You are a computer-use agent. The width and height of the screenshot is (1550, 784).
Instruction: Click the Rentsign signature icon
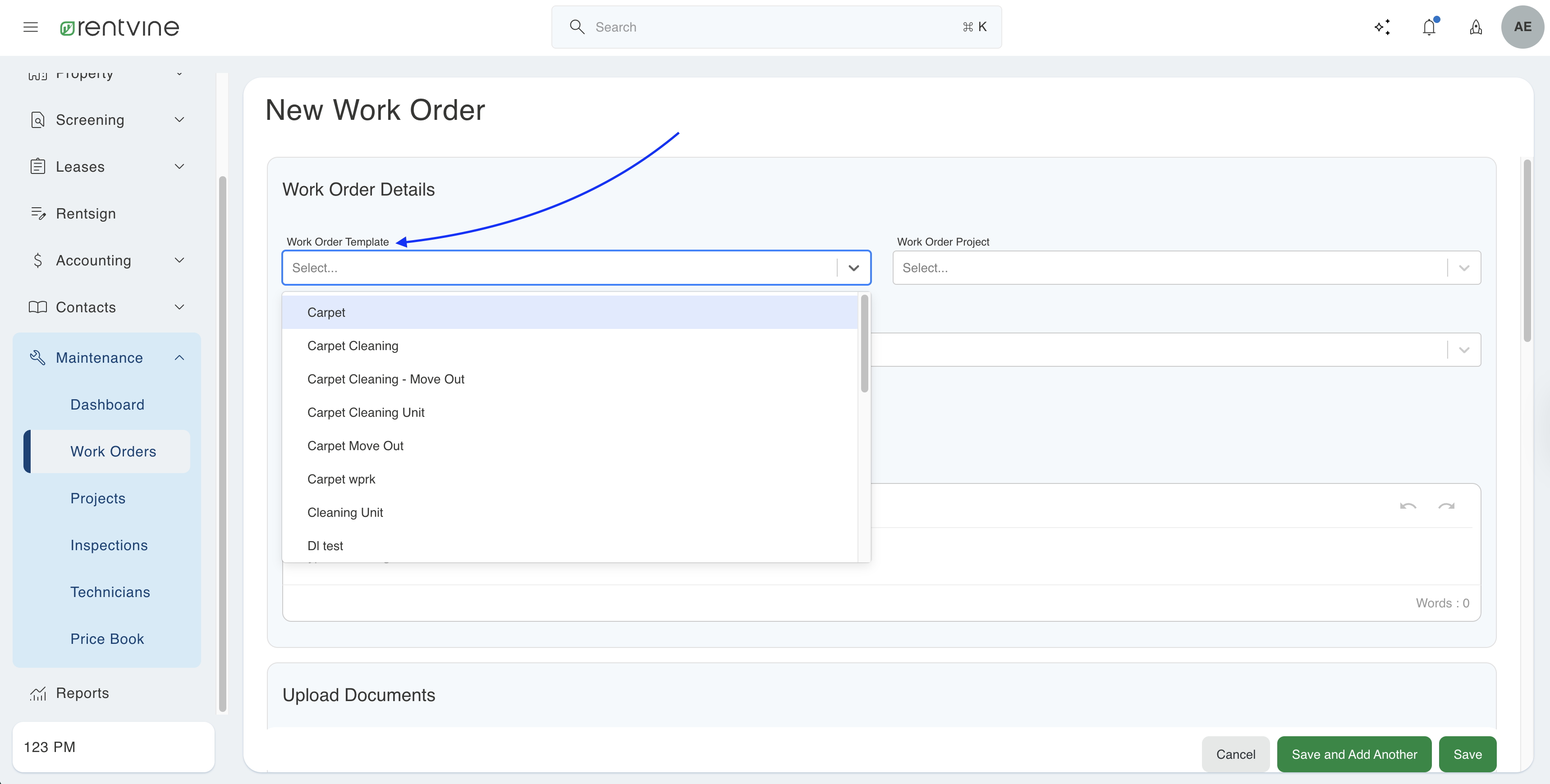(x=38, y=214)
